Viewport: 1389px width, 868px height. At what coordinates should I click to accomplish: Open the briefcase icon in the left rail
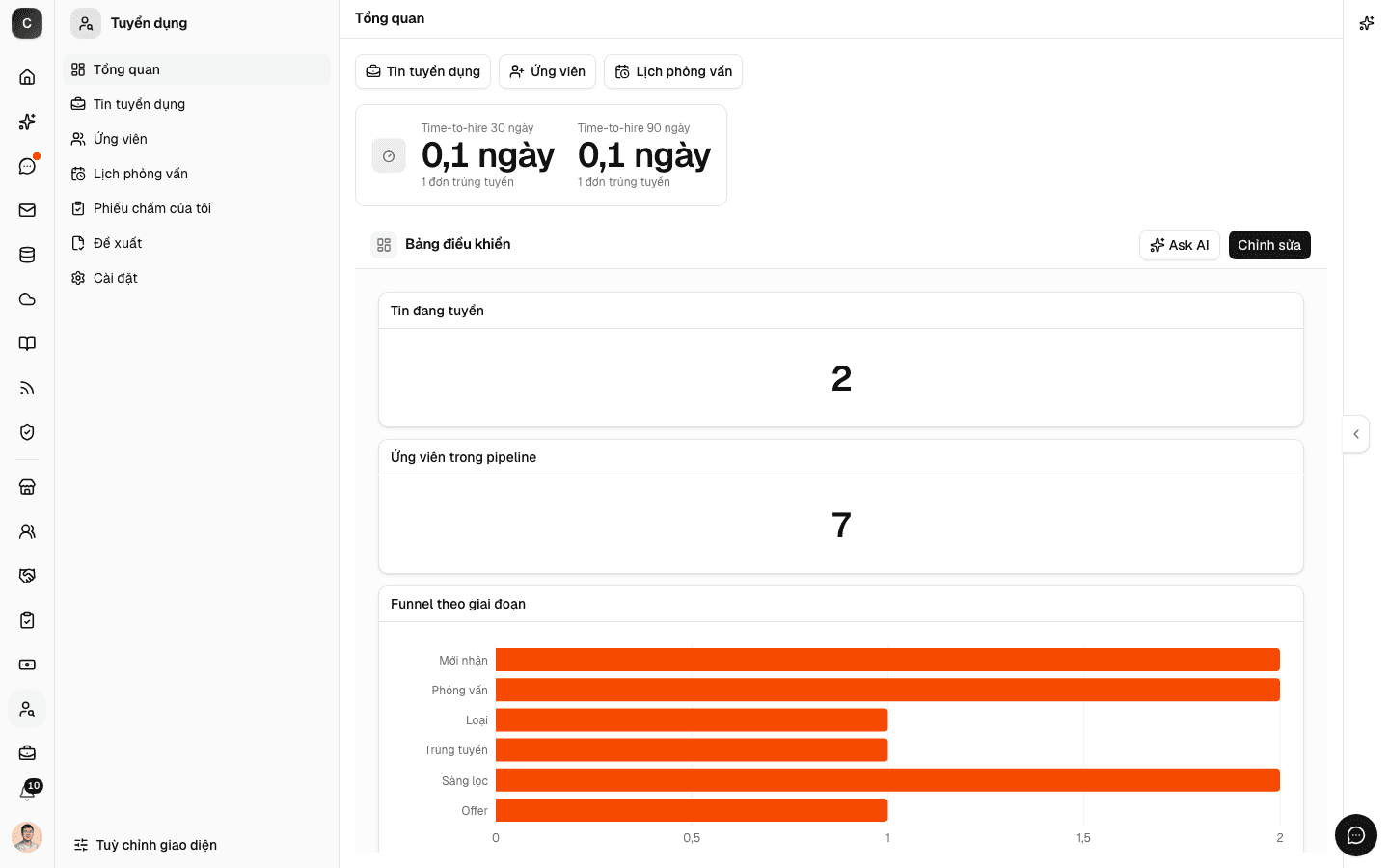(27, 753)
